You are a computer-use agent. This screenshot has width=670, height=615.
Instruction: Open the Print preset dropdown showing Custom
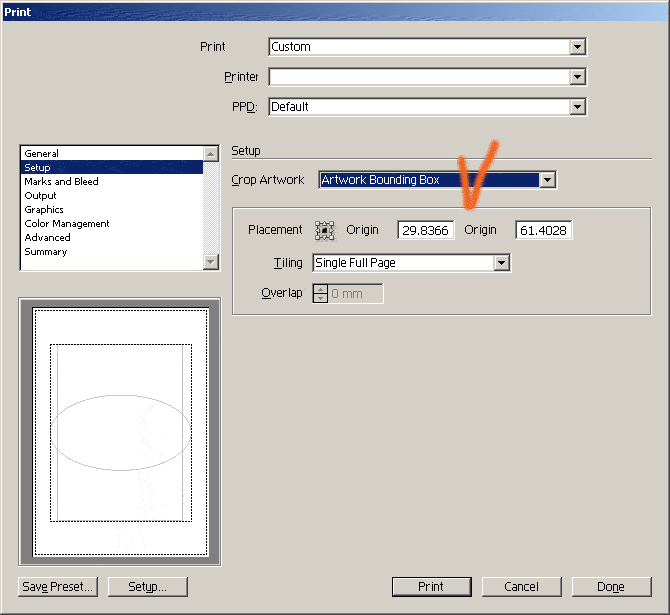click(428, 47)
